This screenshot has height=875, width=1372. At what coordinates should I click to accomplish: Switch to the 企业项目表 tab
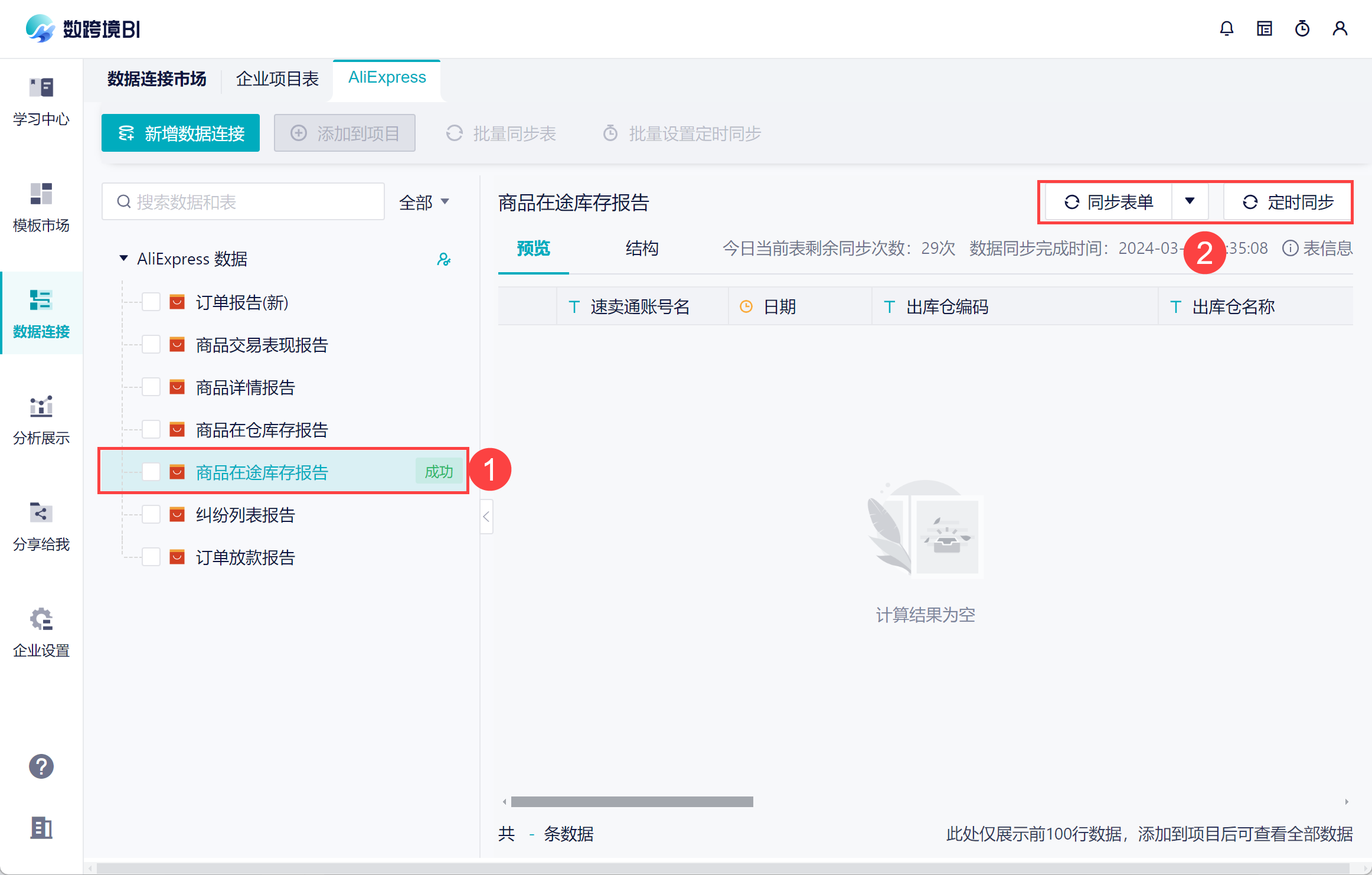(277, 79)
